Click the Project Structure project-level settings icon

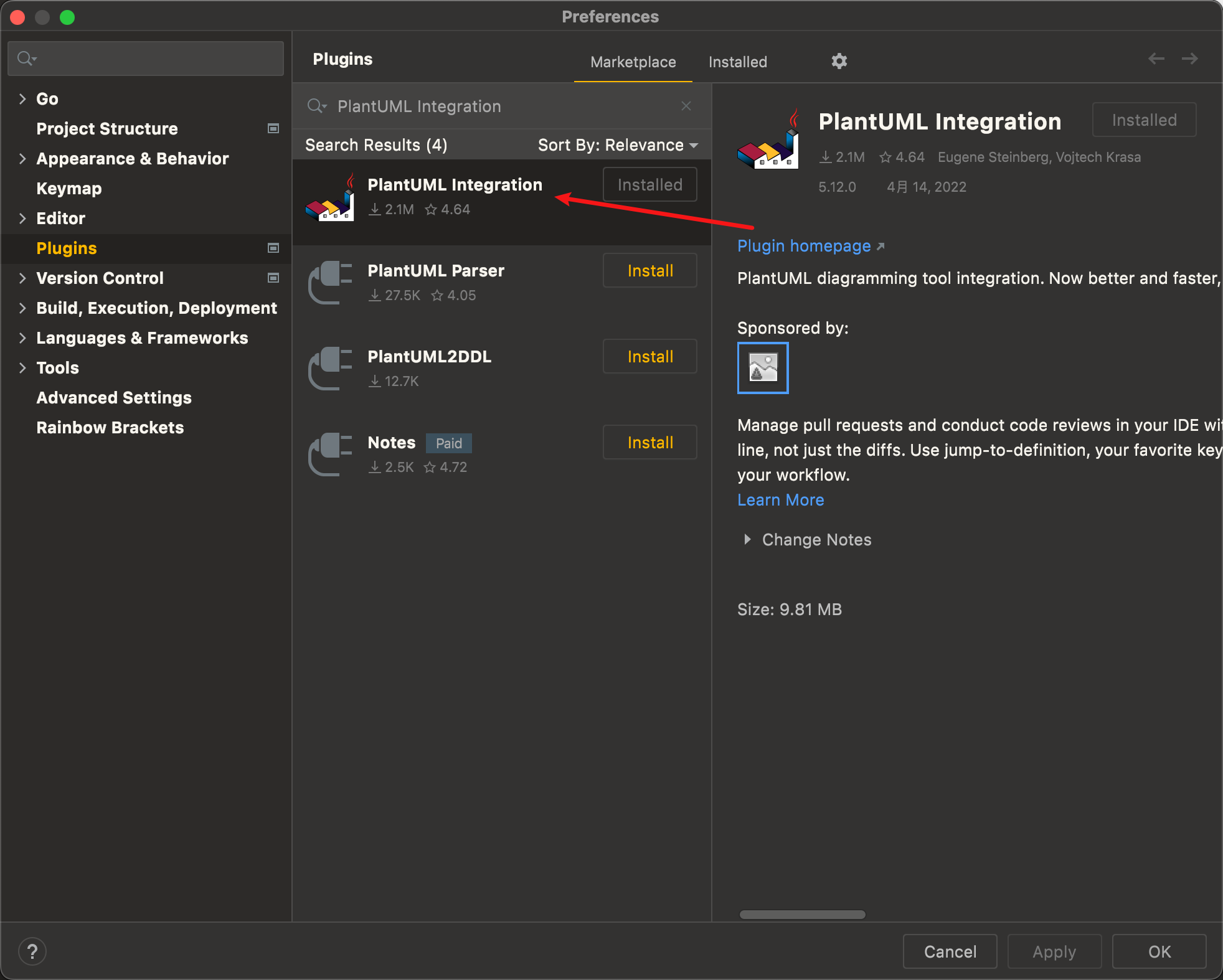[273, 128]
